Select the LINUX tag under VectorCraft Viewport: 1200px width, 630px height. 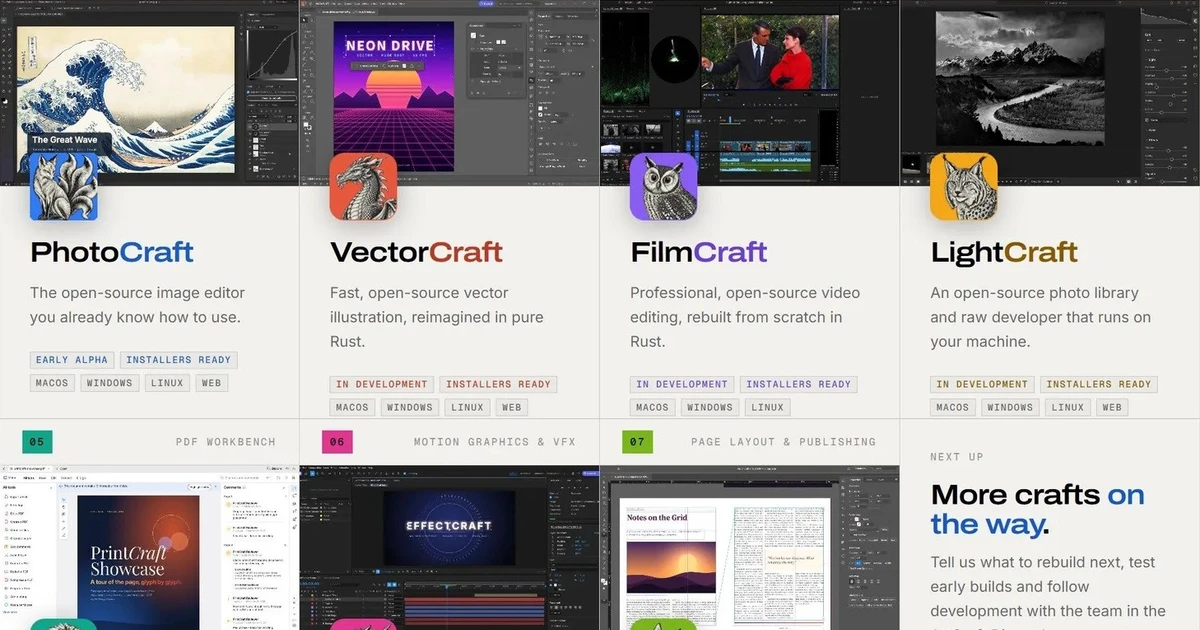(x=467, y=407)
